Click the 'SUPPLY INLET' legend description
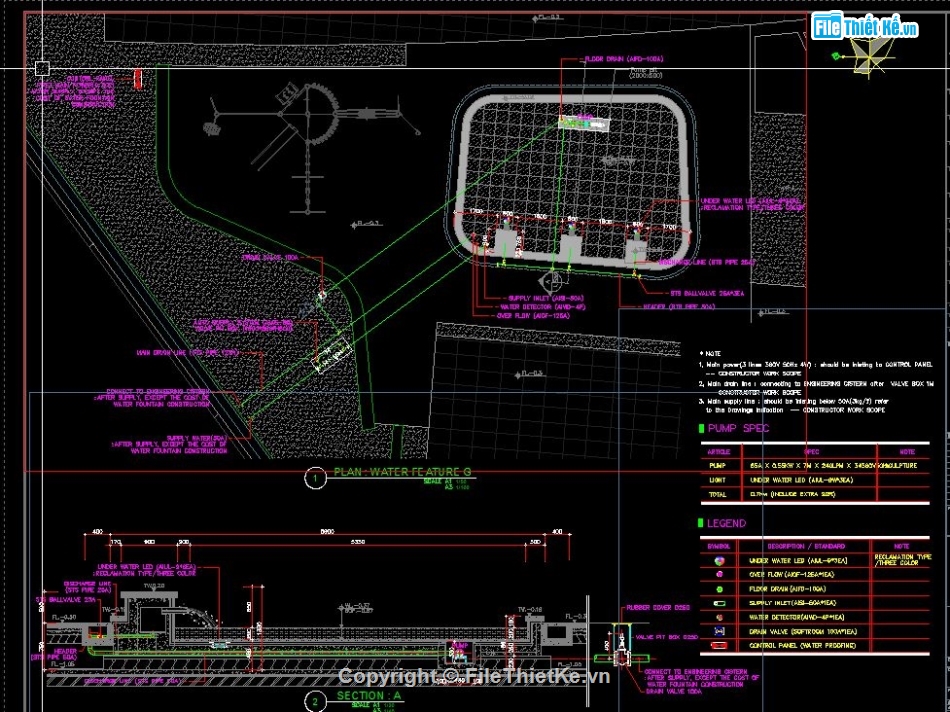Viewport: 950px width, 712px height. point(792,604)
